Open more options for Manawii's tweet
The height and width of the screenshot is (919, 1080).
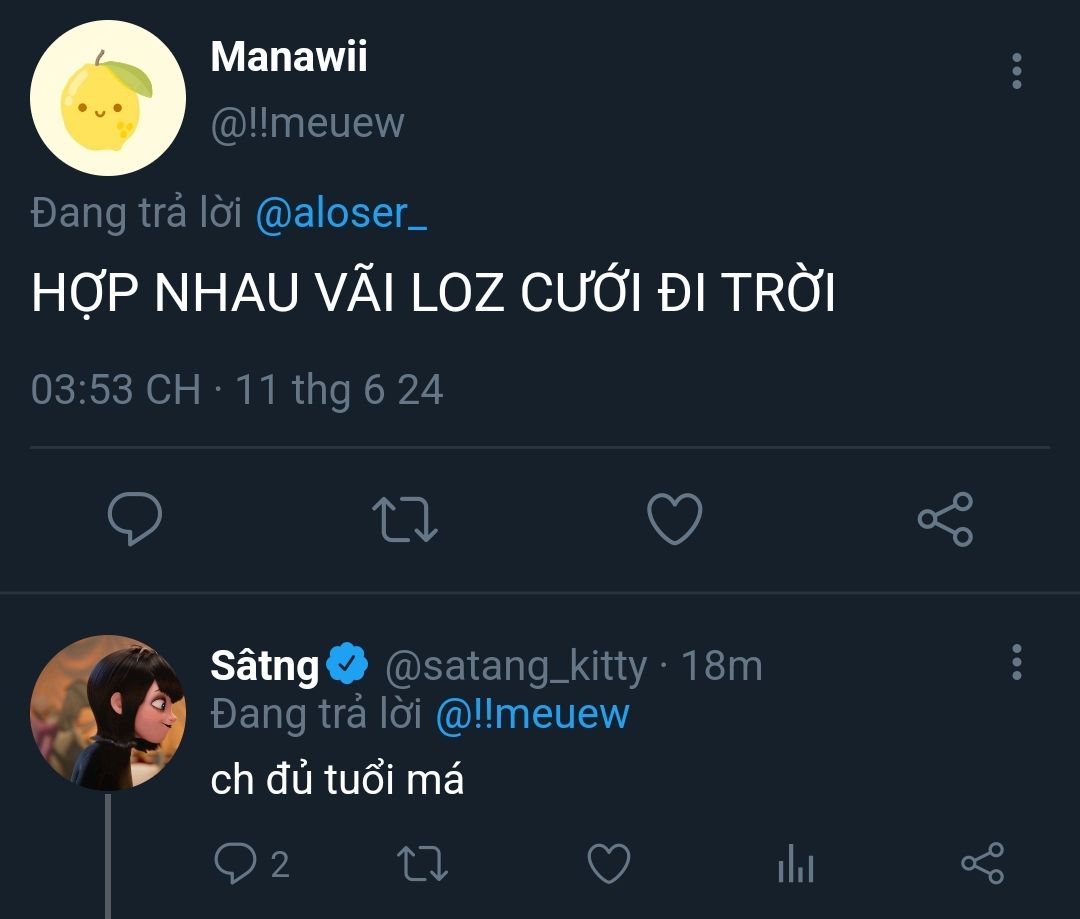(1017, 72)
